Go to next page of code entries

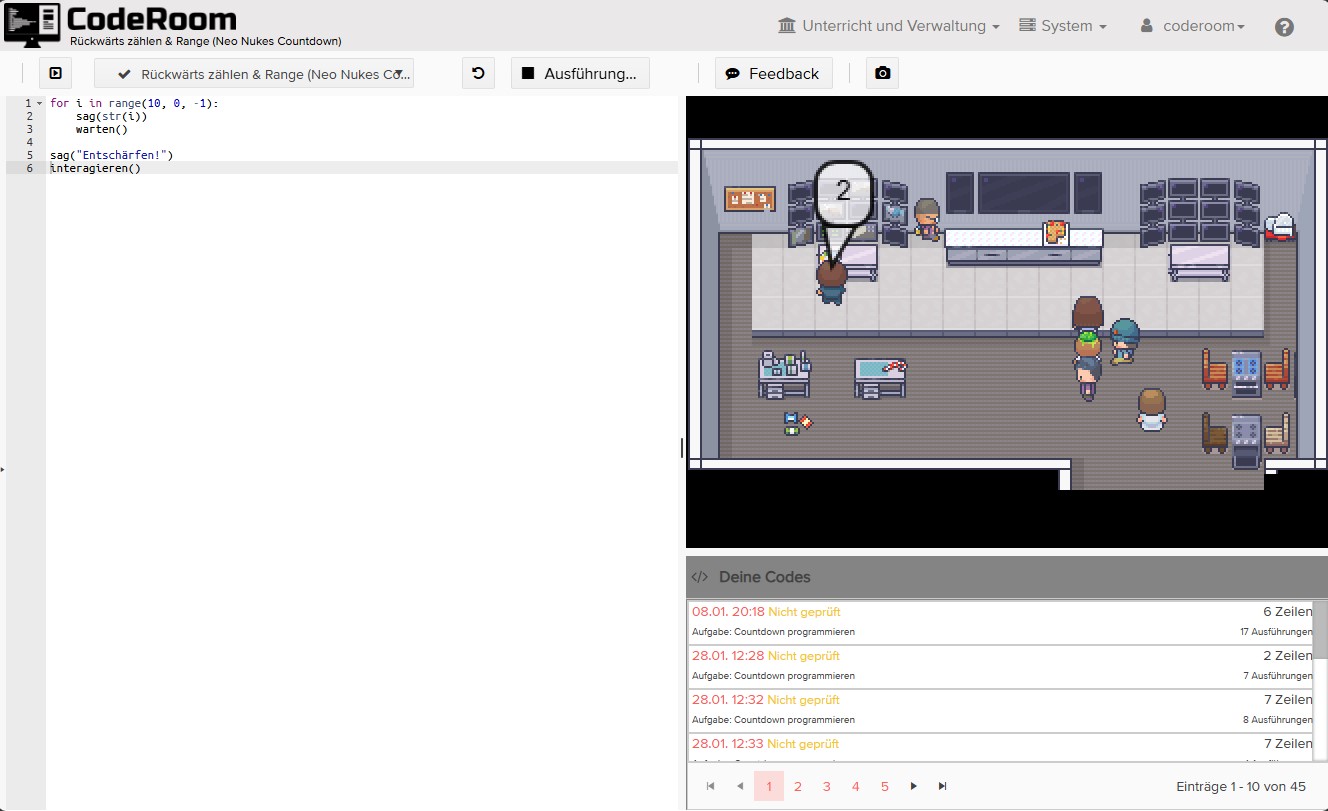pyautogui.click(x=913, y=786)
